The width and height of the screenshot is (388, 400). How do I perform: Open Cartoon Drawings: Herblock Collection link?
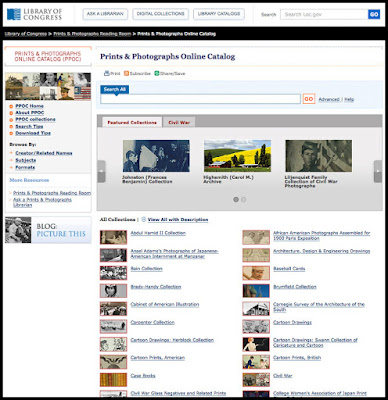tap(172, 340)
